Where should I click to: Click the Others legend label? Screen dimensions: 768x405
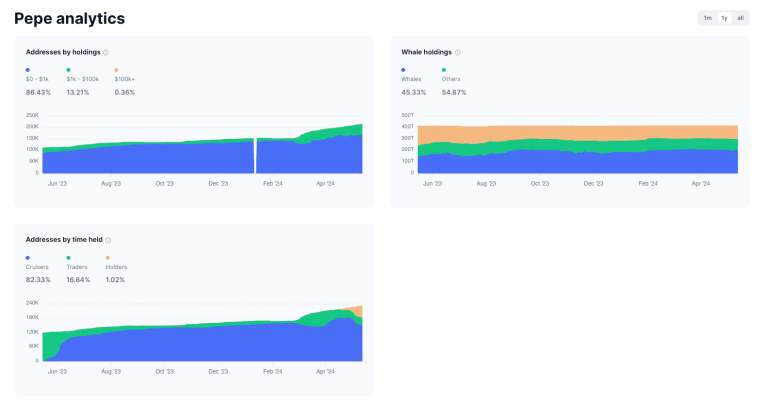click(452, 78)
